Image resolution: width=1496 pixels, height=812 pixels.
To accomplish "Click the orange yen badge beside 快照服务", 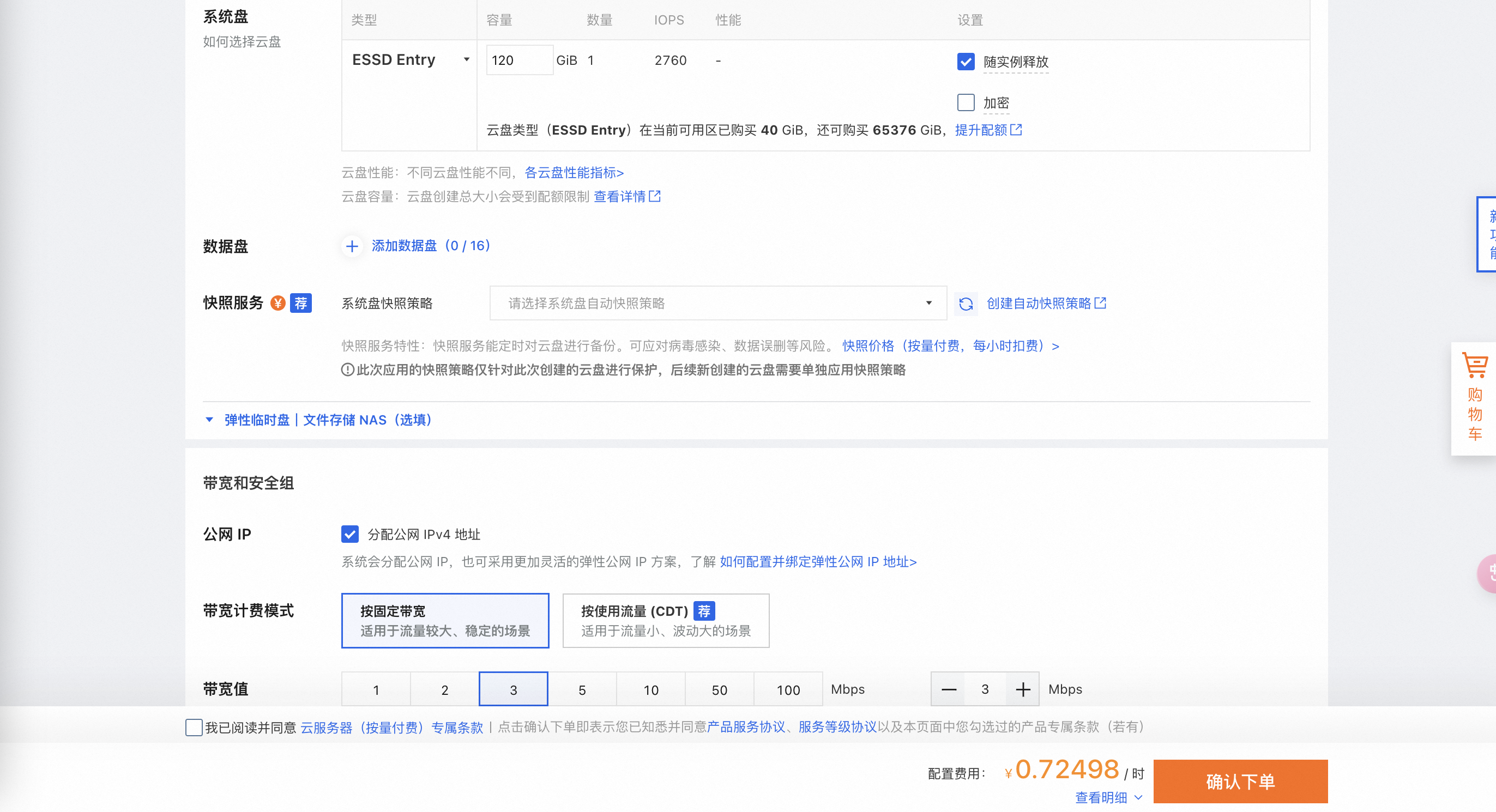I will tap(278, 303).
